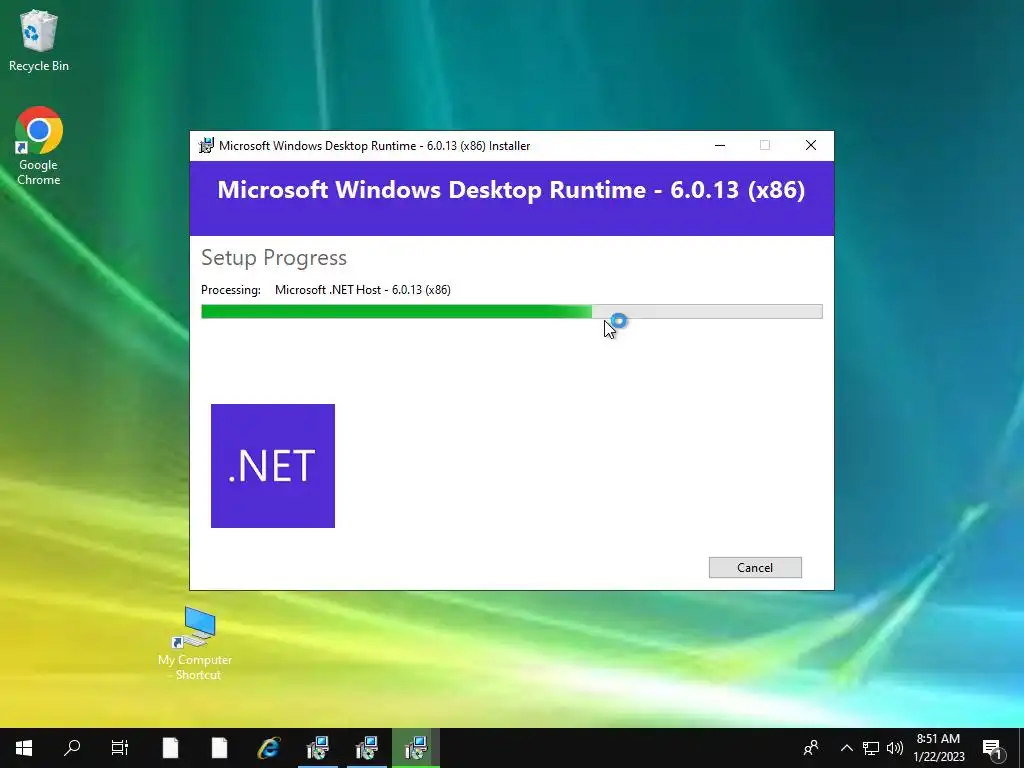Click the purple .NET logo image
1024x768 pixels.
click(x=273, y=466)
